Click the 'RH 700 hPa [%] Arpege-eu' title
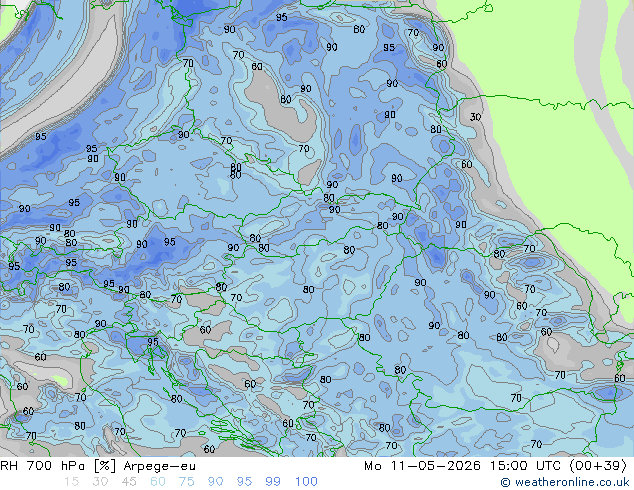 98,466
